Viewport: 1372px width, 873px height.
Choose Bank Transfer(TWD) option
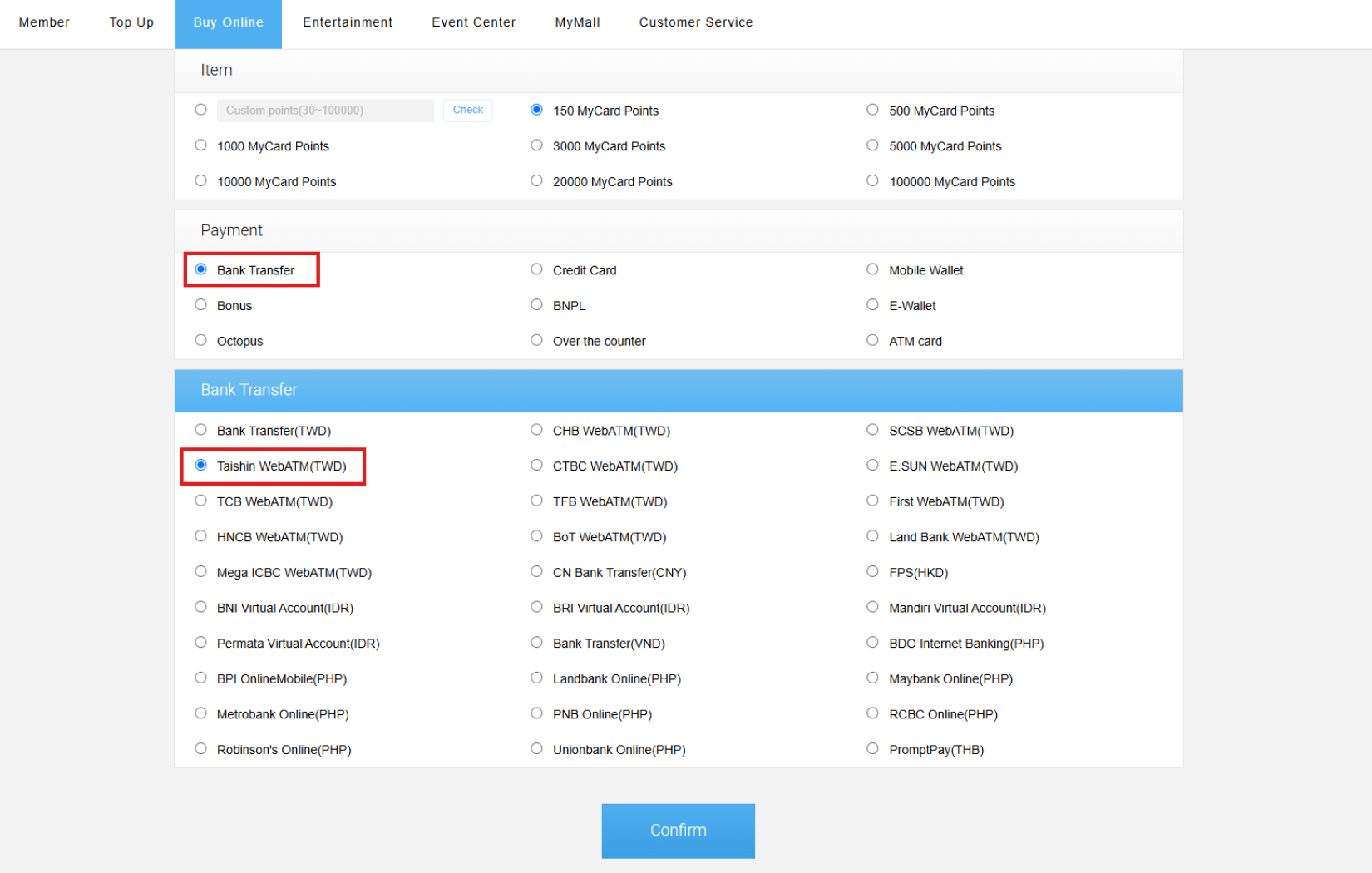pyautogui.click(x=200, y=430)
